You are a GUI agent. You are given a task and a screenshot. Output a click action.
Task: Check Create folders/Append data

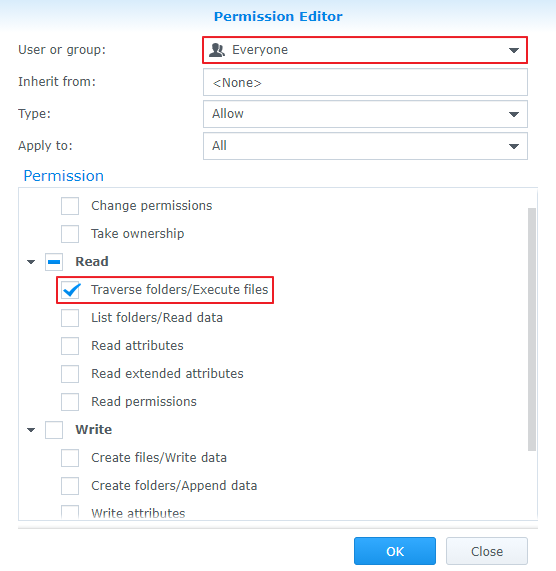[x=70, y=486]
